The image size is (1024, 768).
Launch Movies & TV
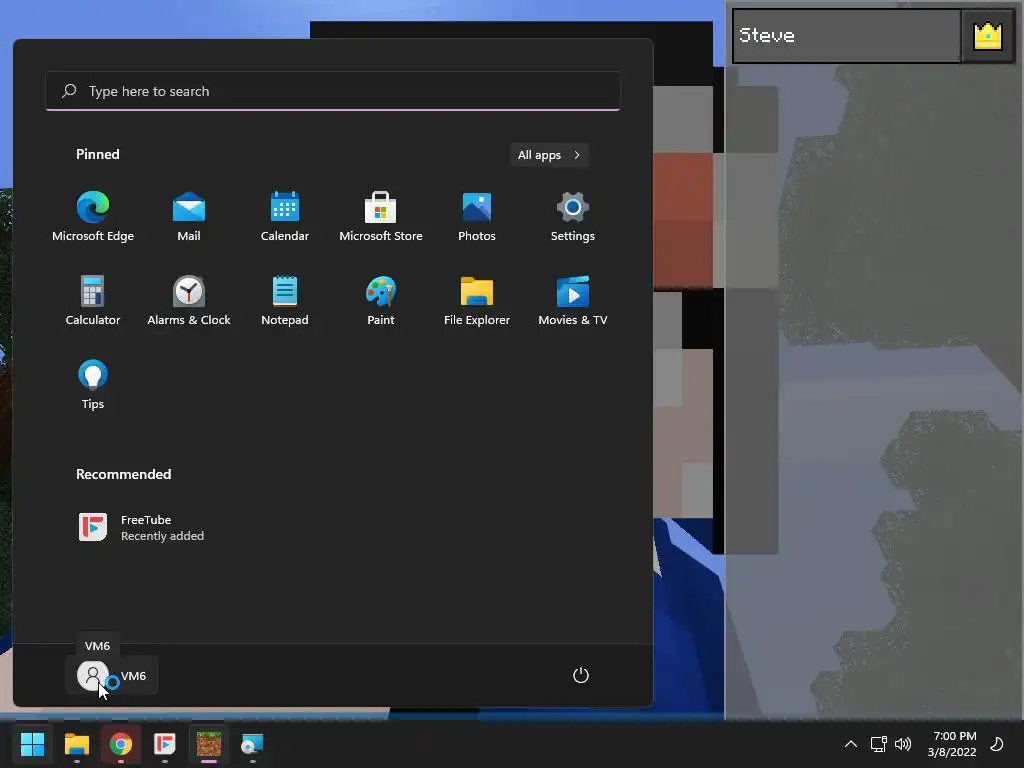573,300
